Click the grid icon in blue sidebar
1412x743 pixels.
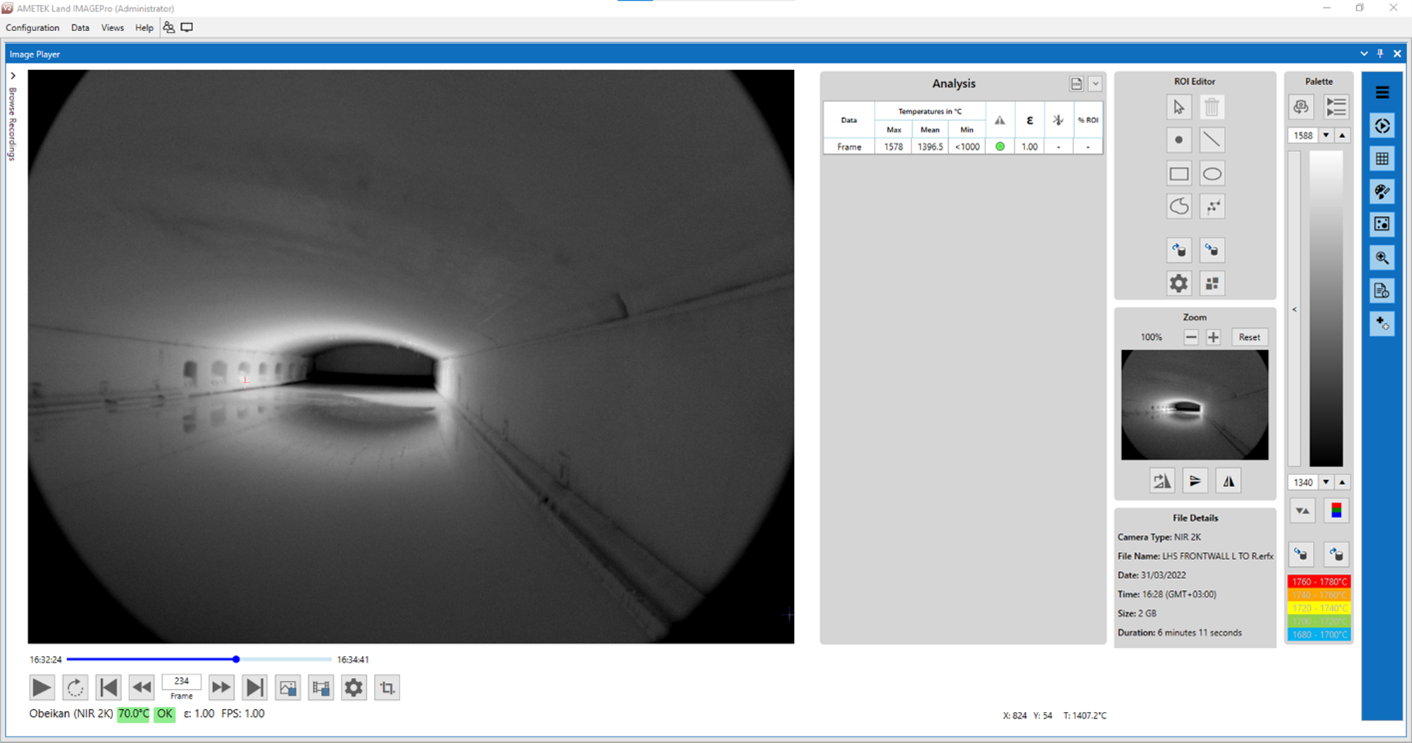click(1382, 159)
